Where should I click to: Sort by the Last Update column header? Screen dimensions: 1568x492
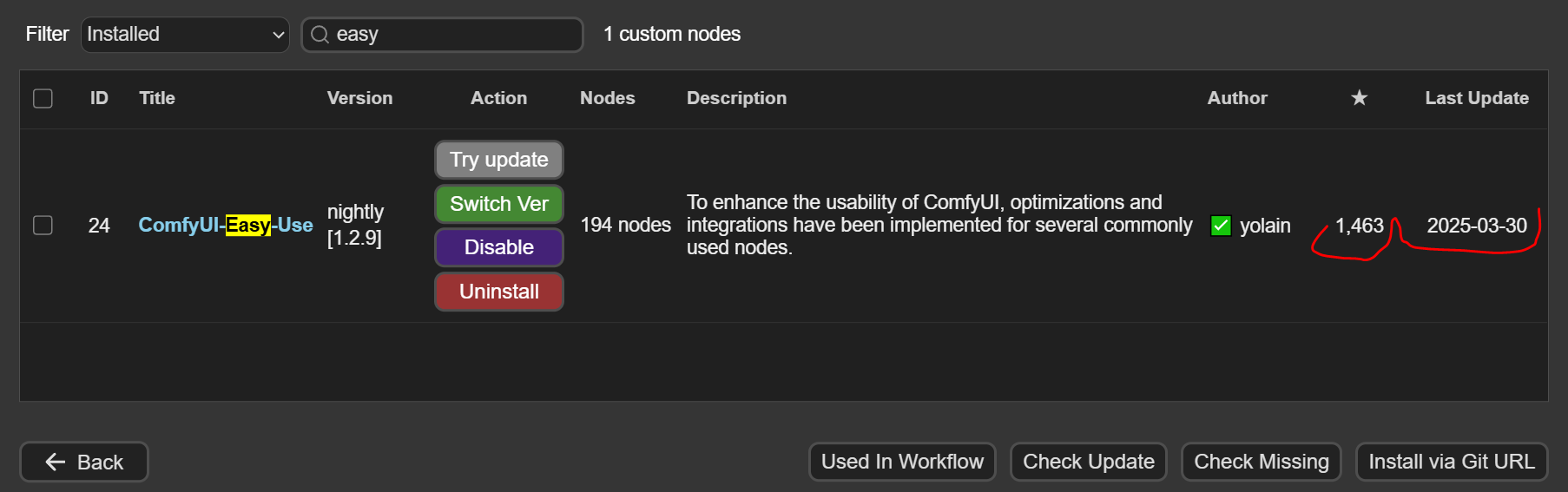(1477, 98)
